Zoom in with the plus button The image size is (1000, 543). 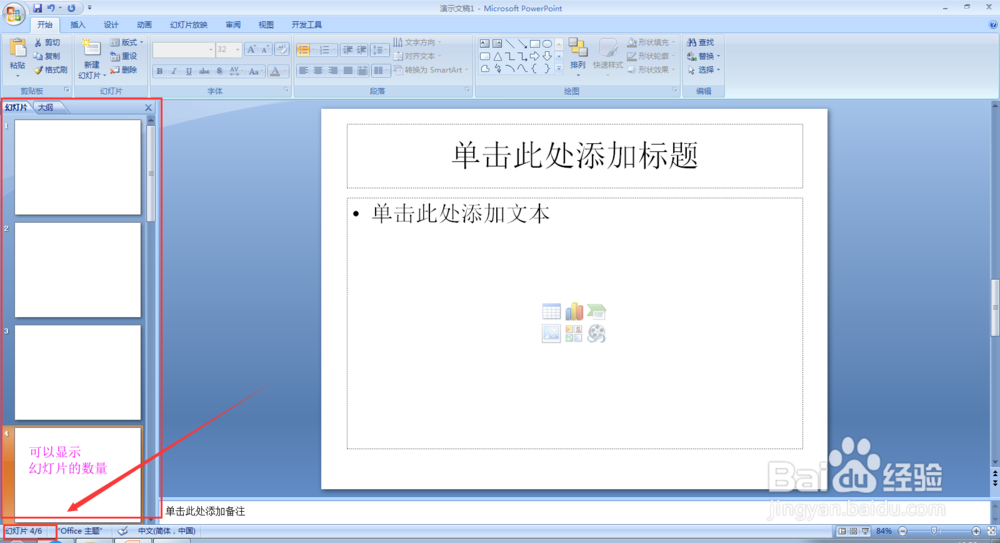(x=976, y=531)
